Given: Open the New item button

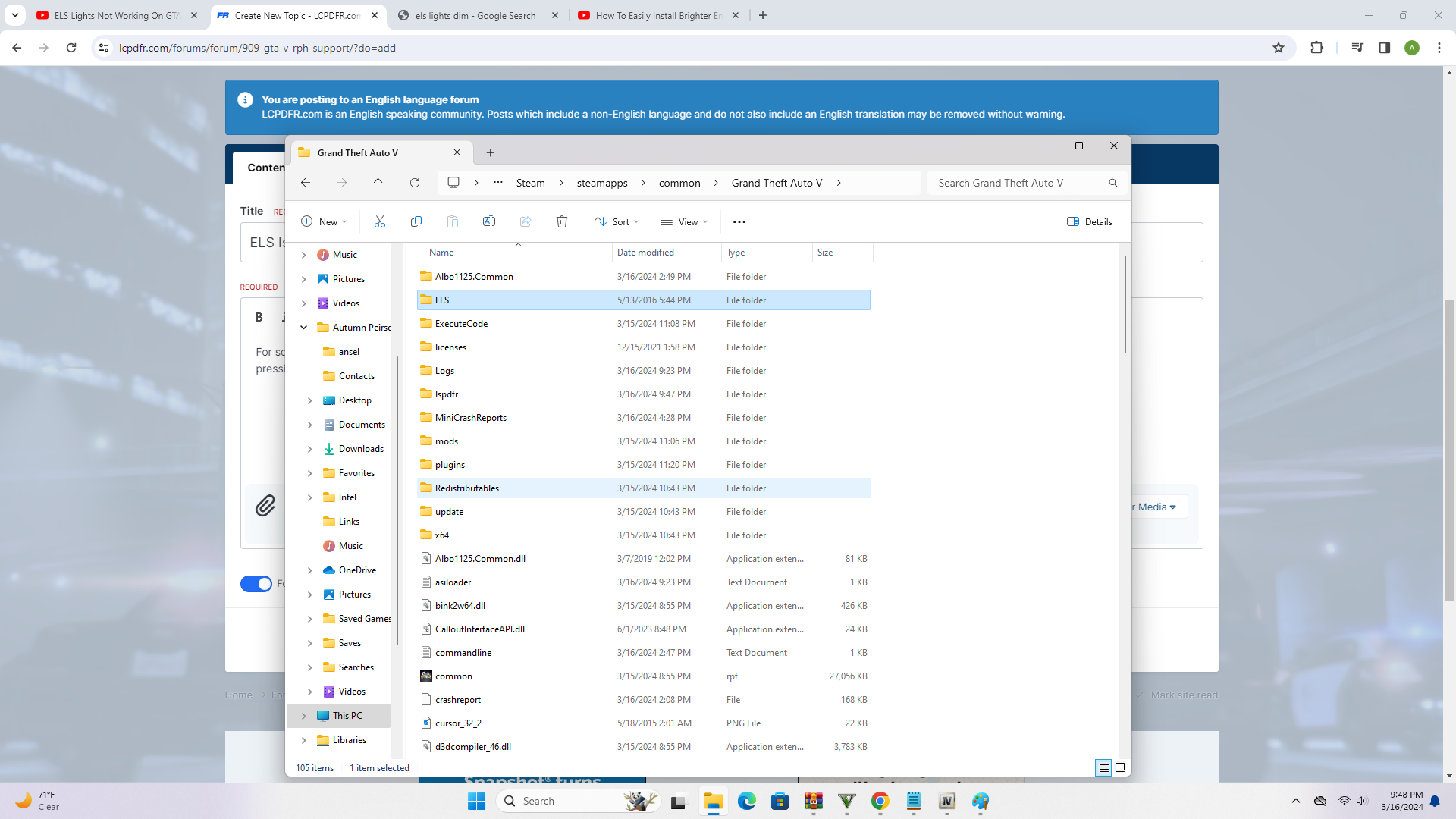Looking at the screenshot, I should (324, 221).
